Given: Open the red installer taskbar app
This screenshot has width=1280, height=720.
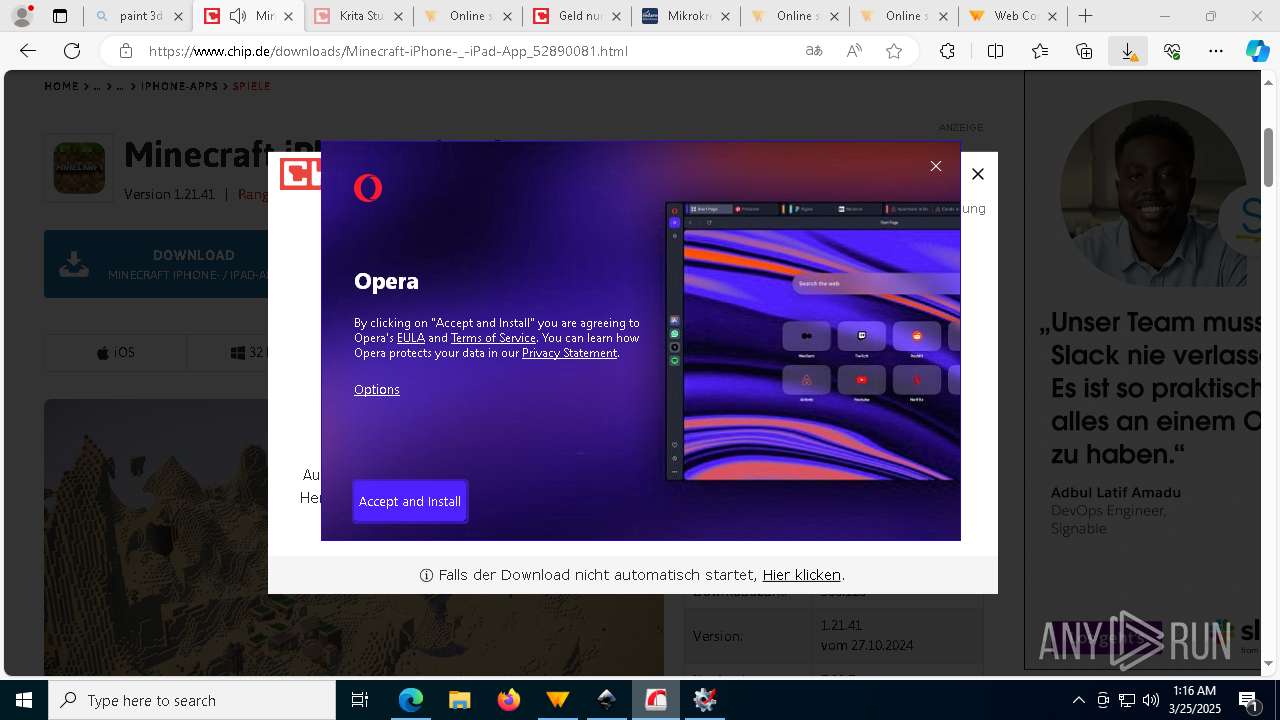Looking at the screenshot, I should [x=656, y=700].
